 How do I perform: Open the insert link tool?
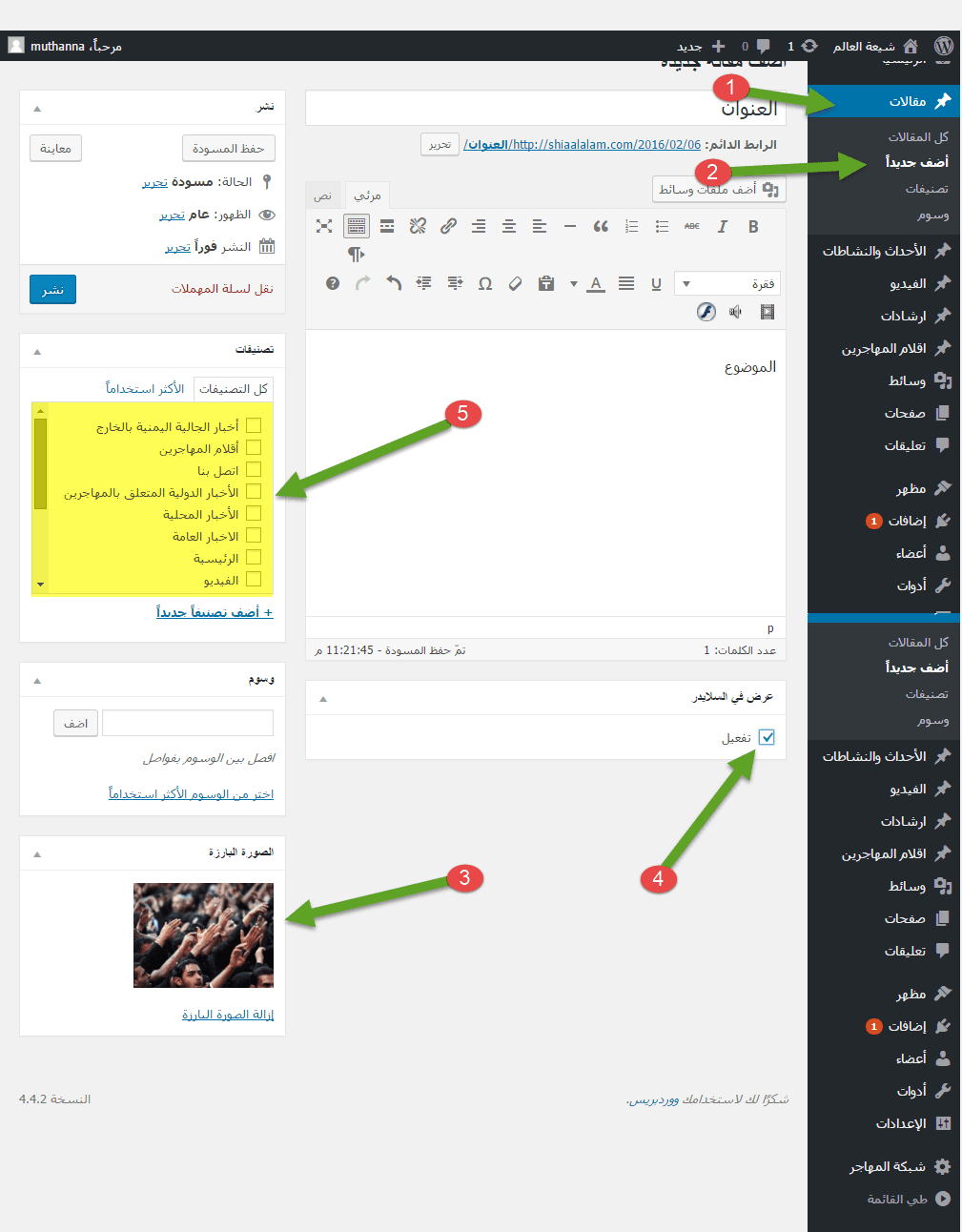click(448, 226)
